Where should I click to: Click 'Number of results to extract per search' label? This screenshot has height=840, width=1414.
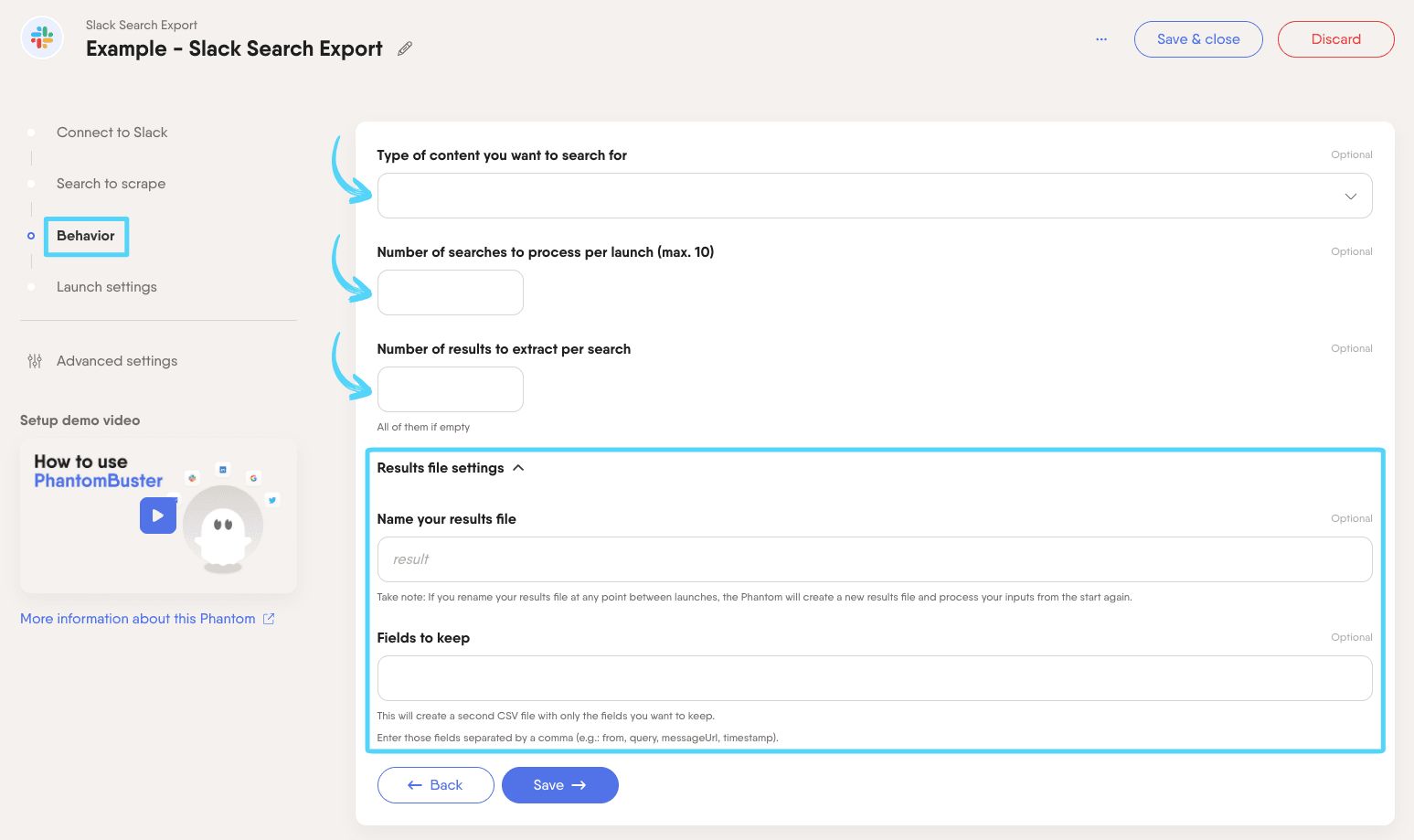tap(504, 349)
